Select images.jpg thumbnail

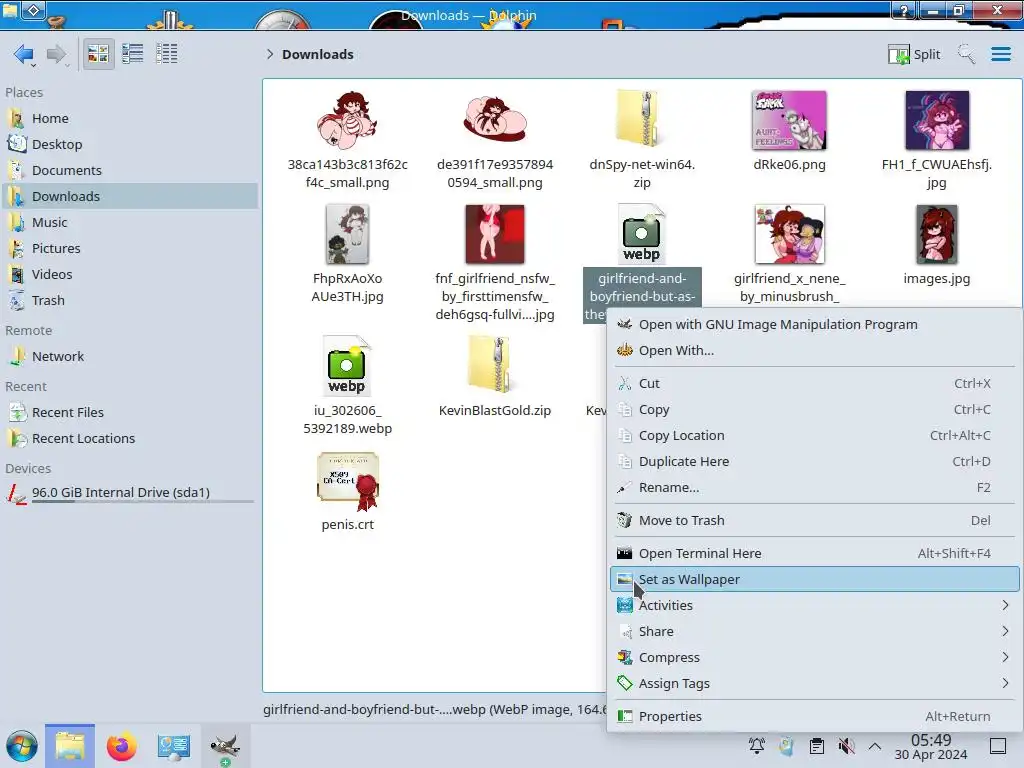(936, 234)
